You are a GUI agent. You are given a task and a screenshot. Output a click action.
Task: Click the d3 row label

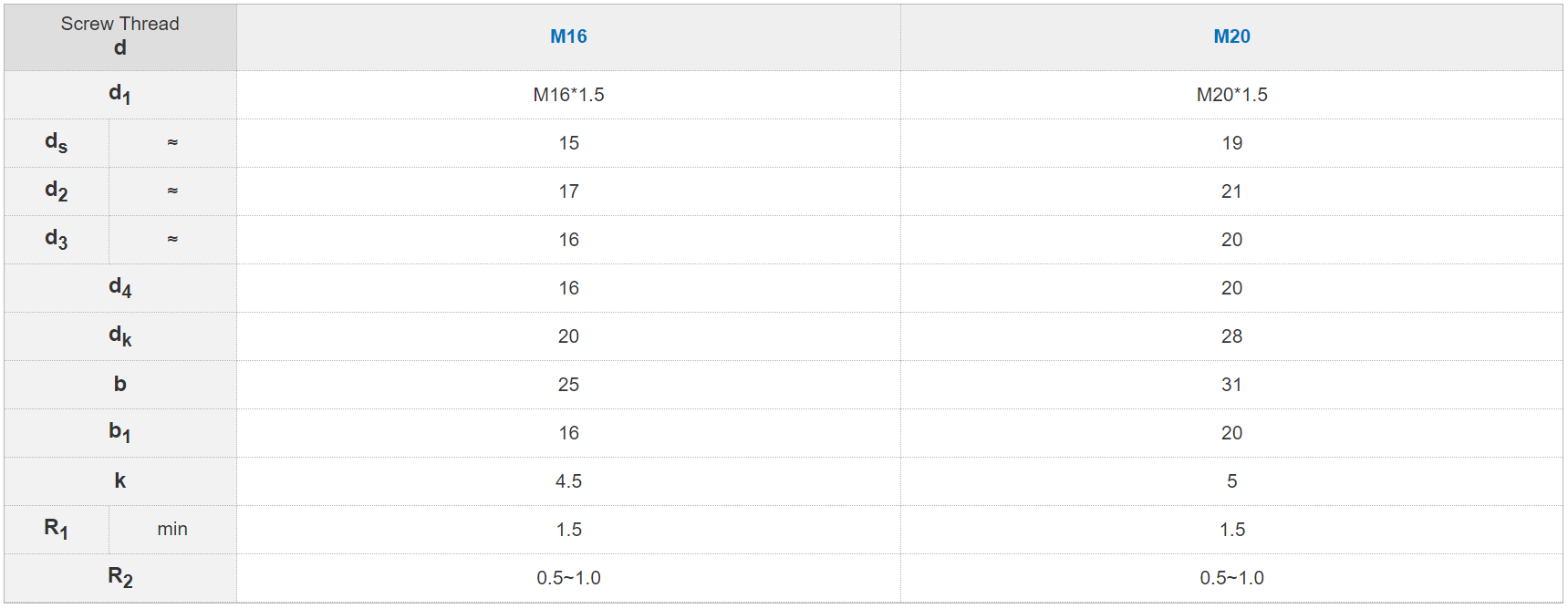click(x=56, y=239)
